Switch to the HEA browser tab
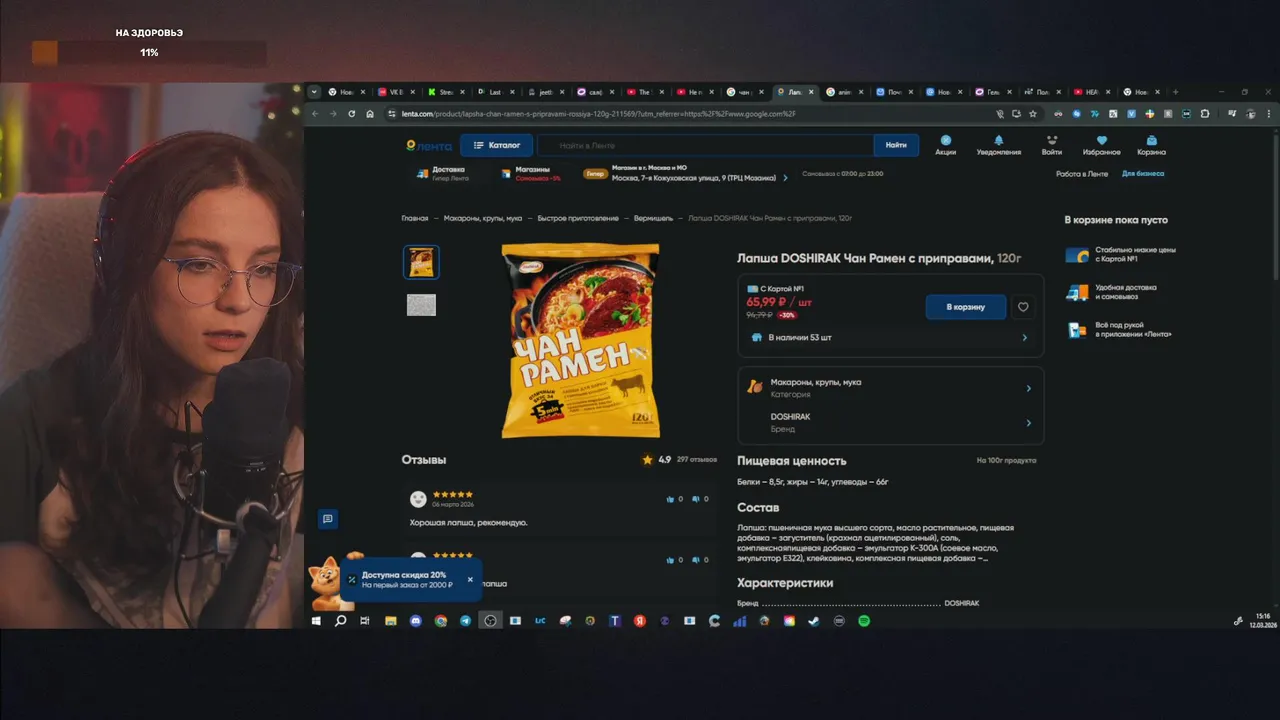The image size is (1280, 720). [1092, 92]
